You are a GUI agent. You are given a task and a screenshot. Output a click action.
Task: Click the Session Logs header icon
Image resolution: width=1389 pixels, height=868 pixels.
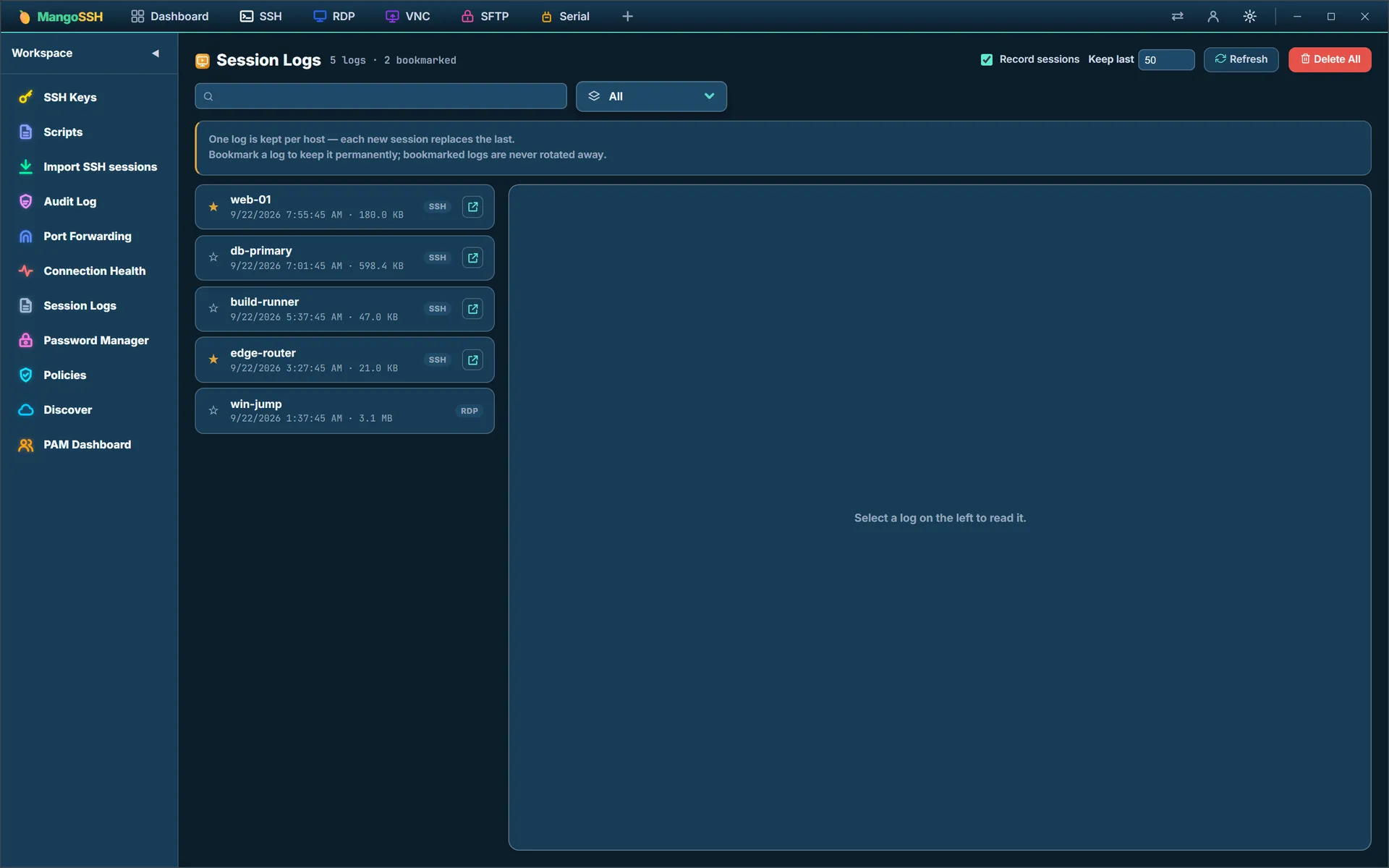tap(203, 61)
